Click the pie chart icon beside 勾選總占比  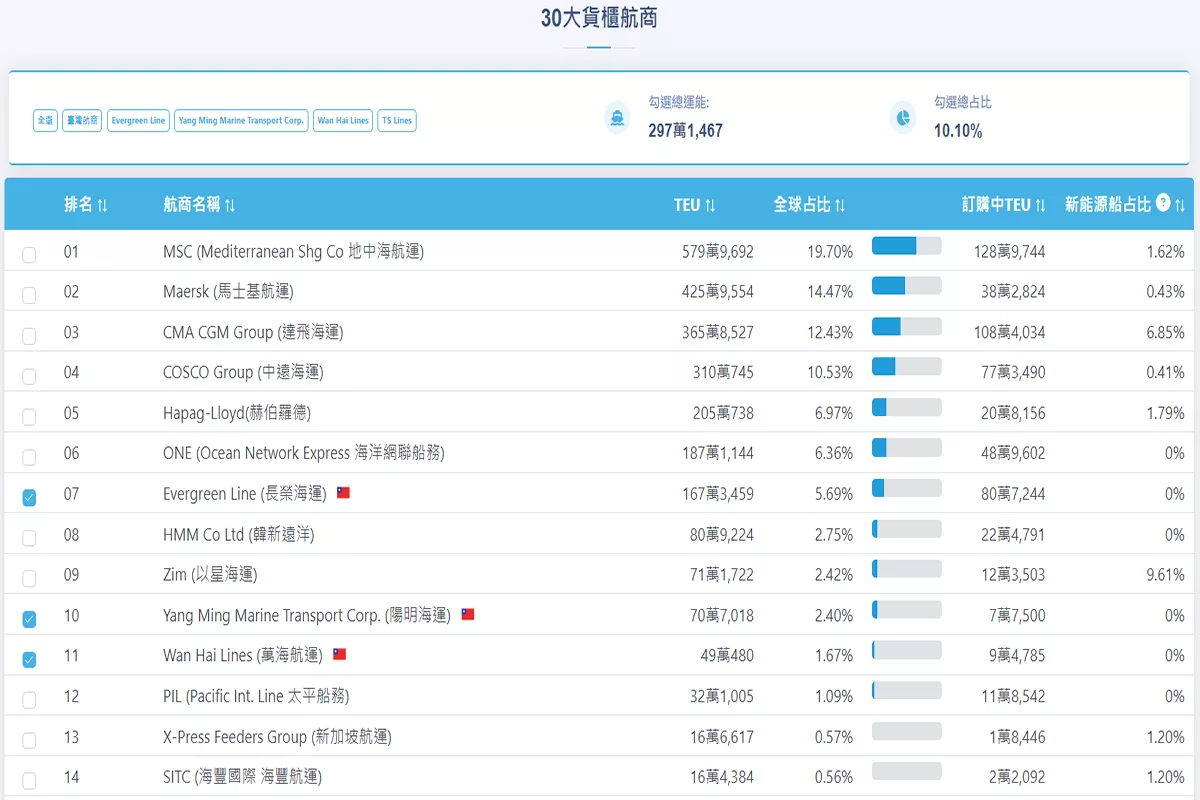click(x=903, y=118)
